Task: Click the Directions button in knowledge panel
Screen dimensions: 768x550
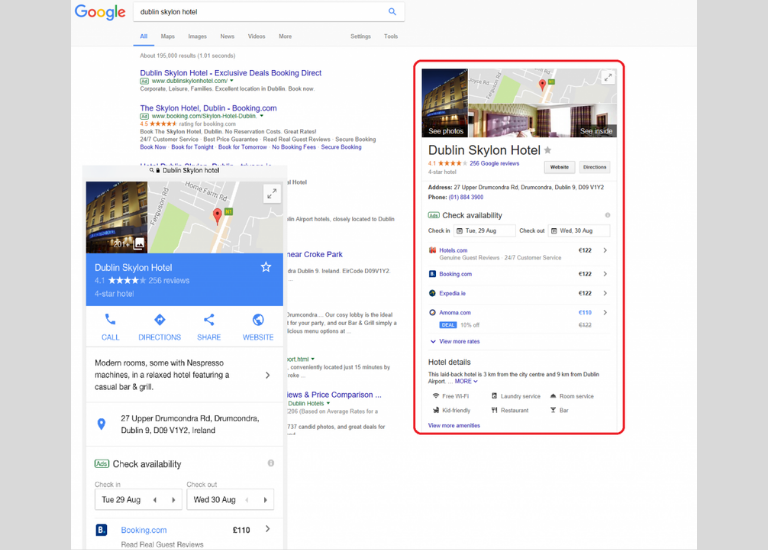Action: coord(595,167)
